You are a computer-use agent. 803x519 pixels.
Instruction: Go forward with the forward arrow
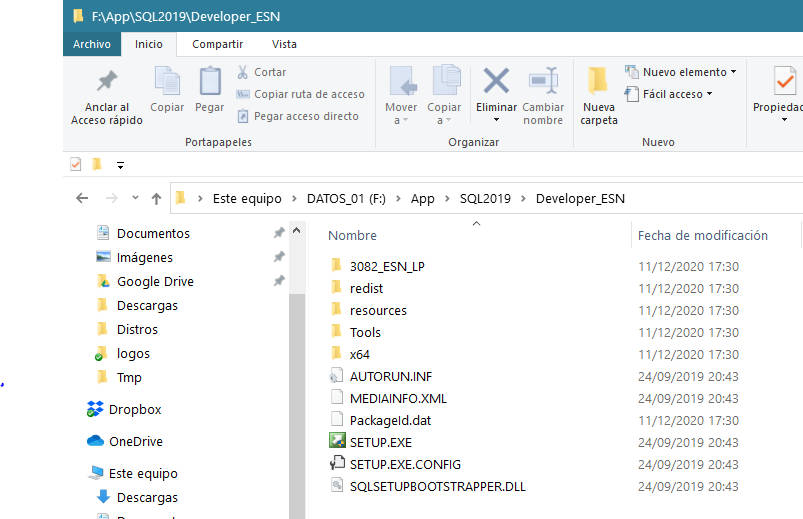[x=111, y=198]
